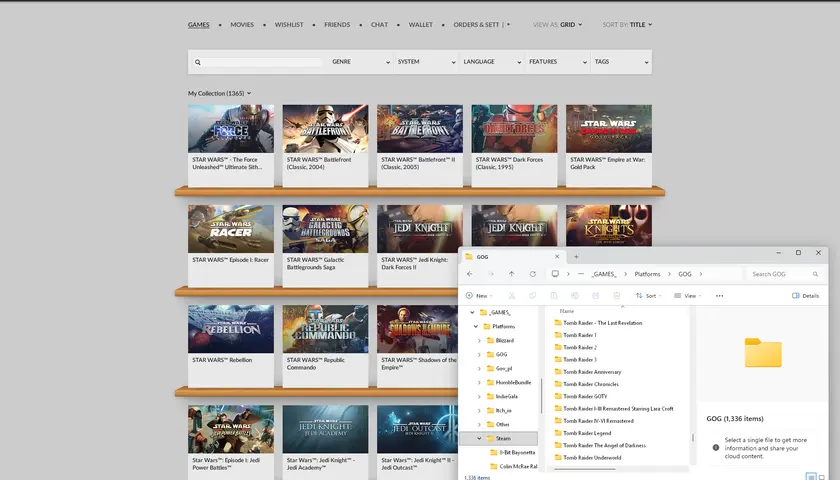Click the search magnifier in Search GOG box
The height and width of the screenshot is (480, 840).
[815, 274]
